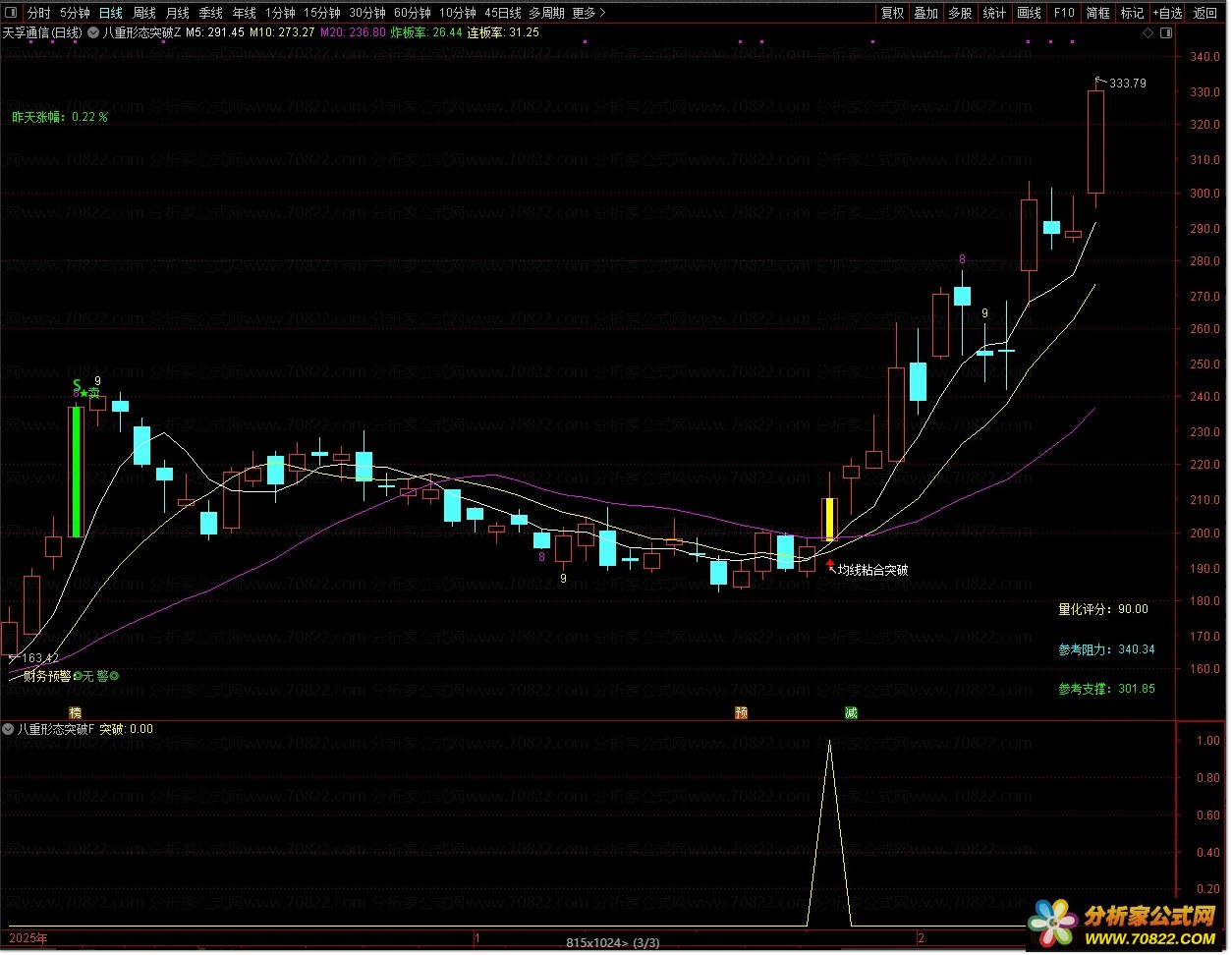Toggle the left sidebar panel icon
Viewport: 1232px width, 955px height.
pos(11,13)
